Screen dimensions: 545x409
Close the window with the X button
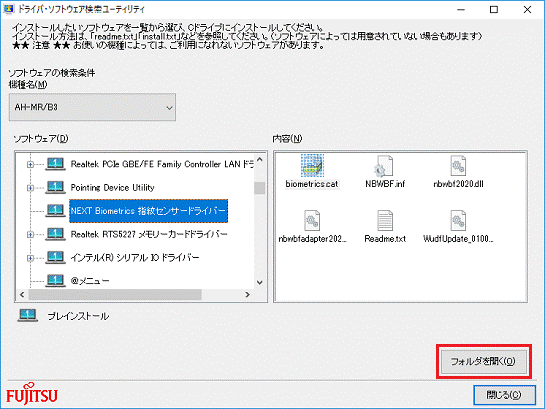click(527, 9)
